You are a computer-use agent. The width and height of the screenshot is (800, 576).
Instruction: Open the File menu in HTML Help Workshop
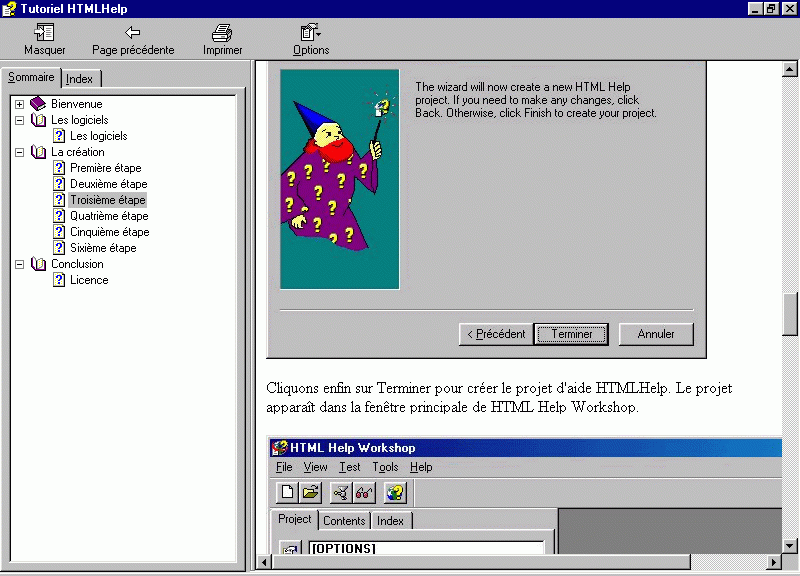click(x=284, y=467)
